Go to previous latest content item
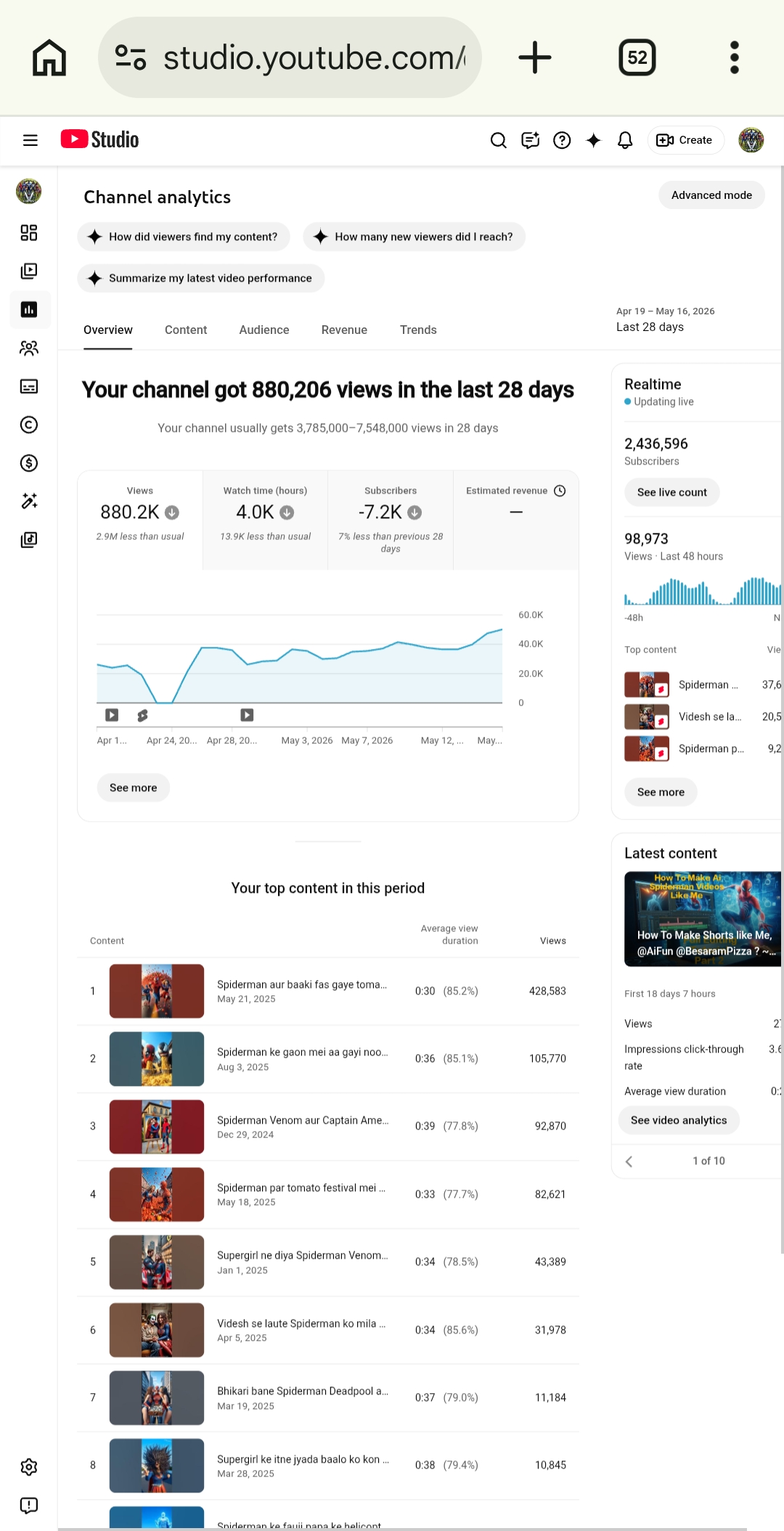 [x=629, y=1161]
